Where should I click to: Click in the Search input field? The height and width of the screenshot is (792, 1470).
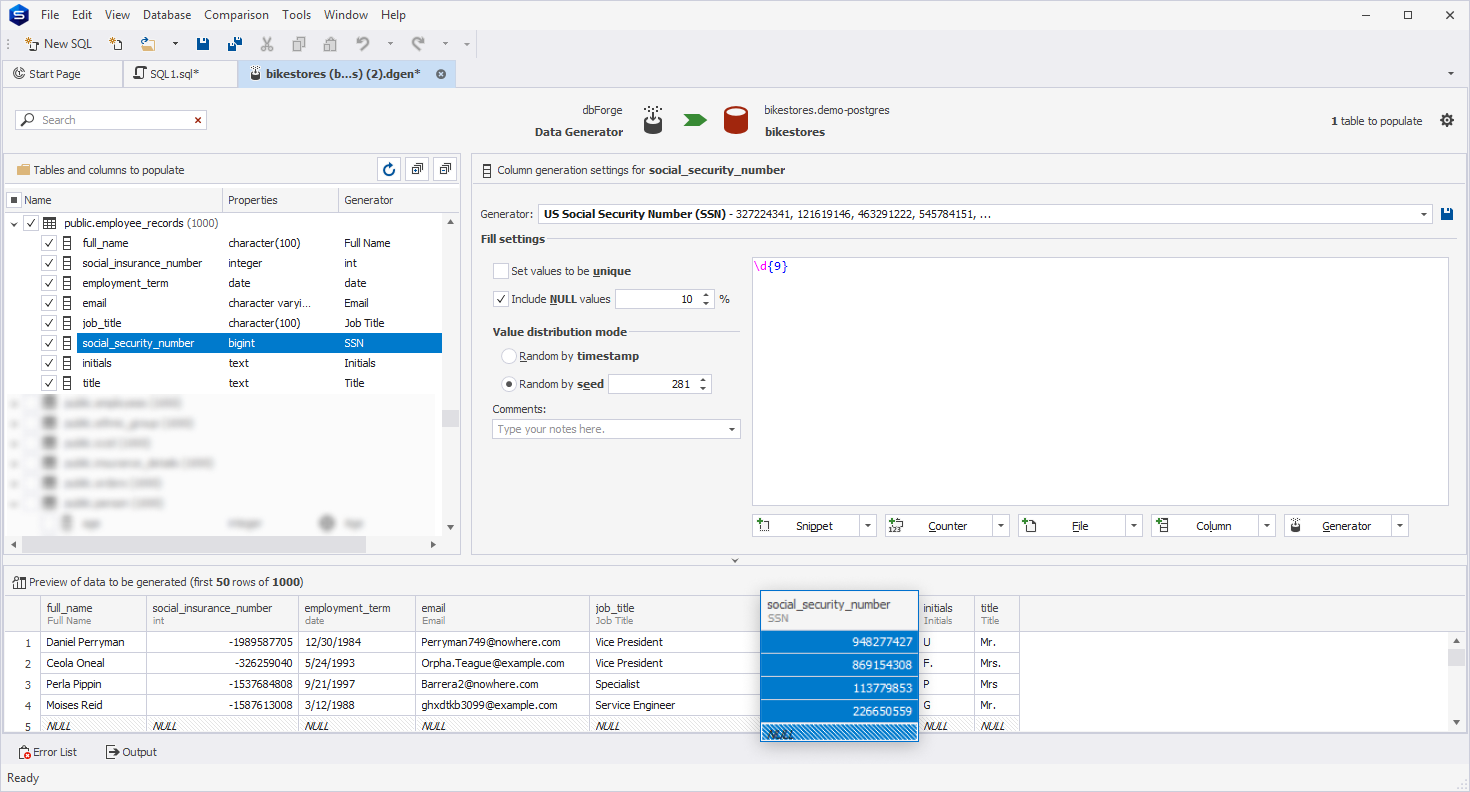pyautogui.click(x=110, y=120)
